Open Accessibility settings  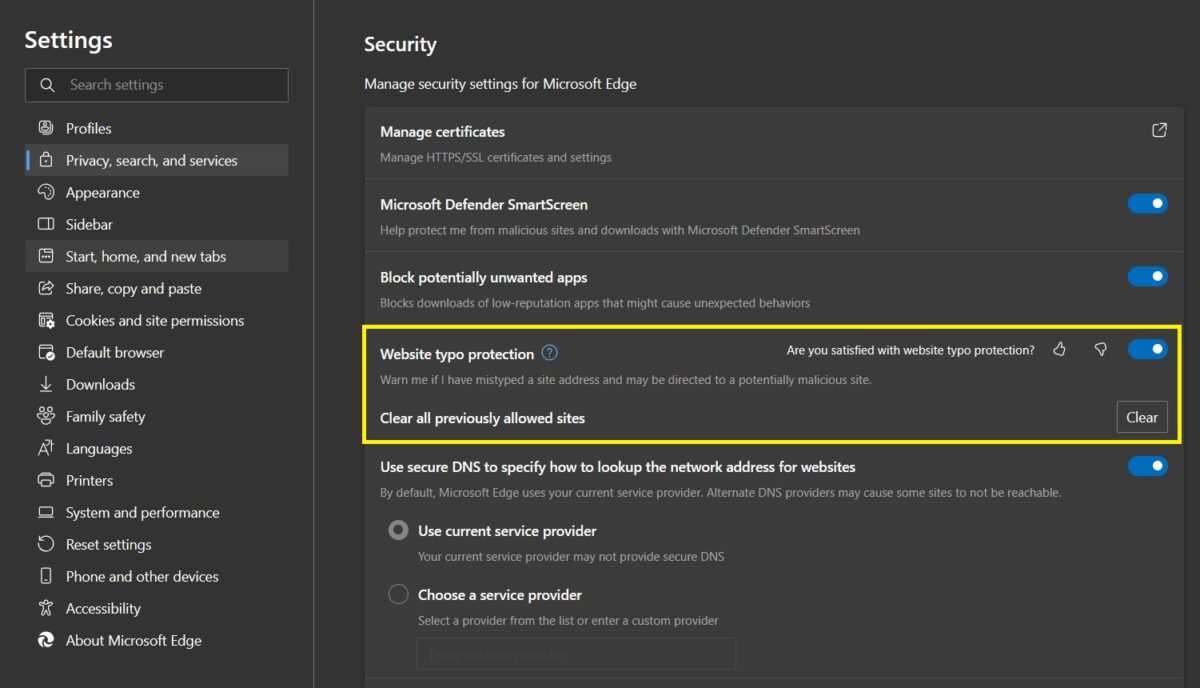[156, 608]
